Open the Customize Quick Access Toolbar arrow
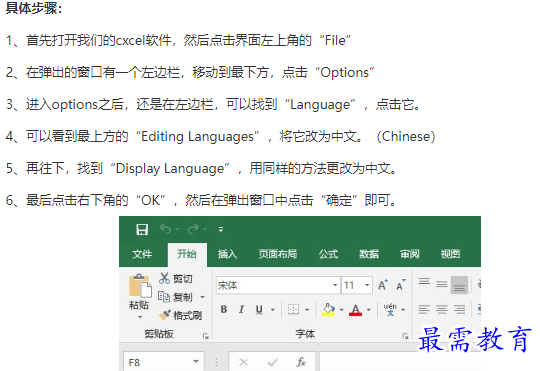540x371 pixels. tap(221, 229)
